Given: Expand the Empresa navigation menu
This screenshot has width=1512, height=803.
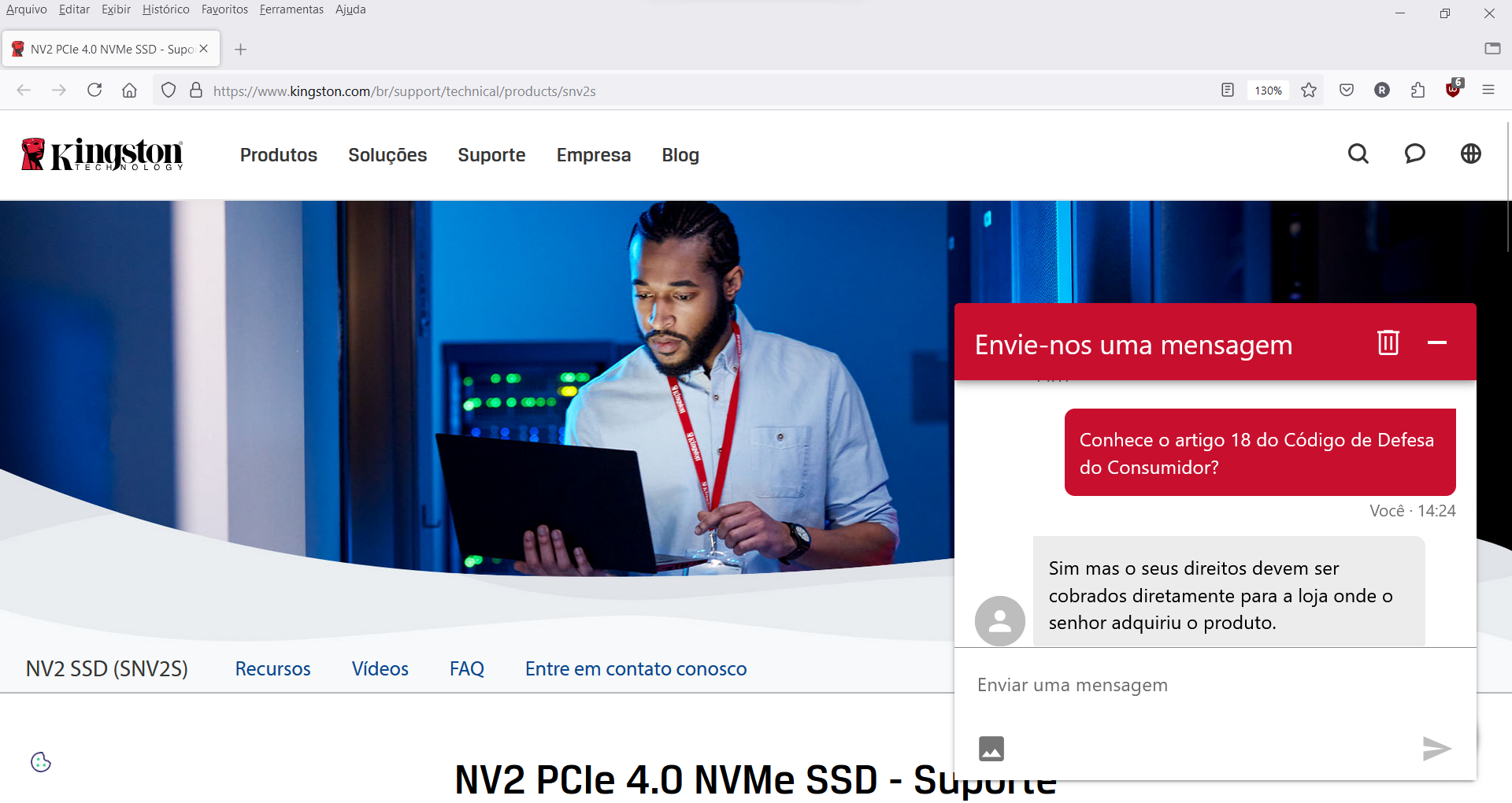Looking at the screenshot, I should coord(594,155).
